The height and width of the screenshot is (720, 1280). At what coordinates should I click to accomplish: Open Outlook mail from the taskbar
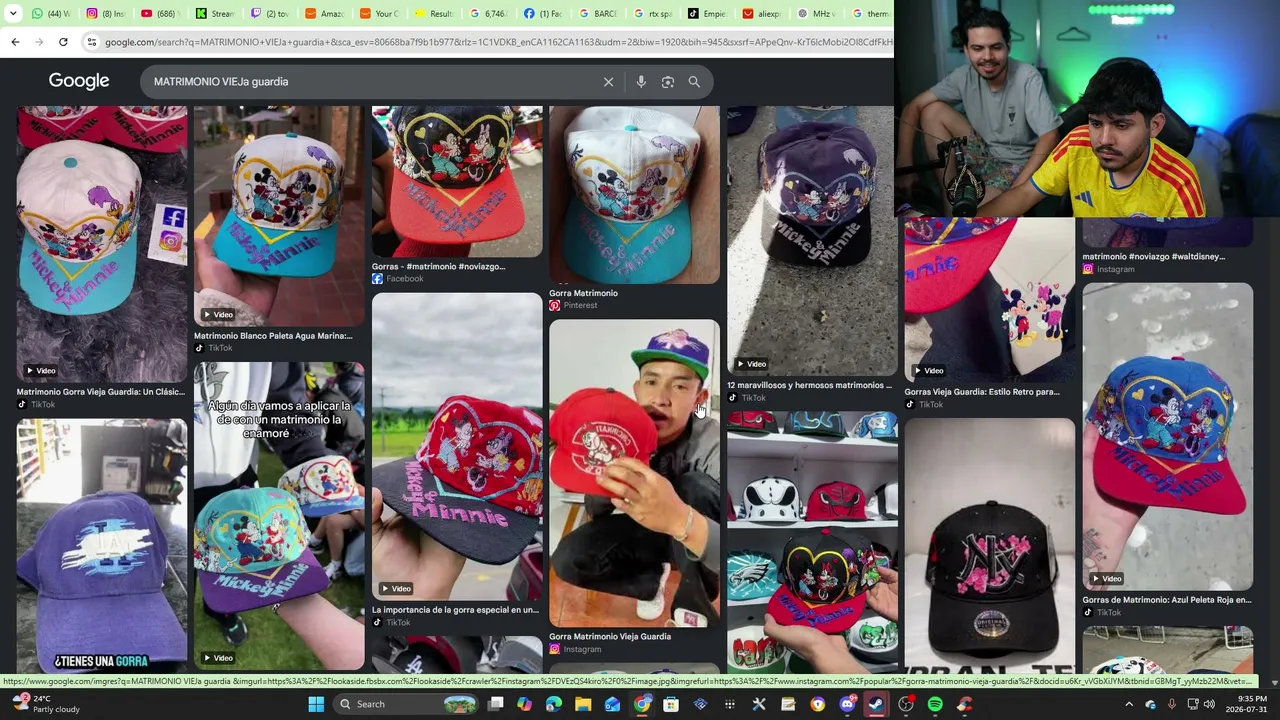coord(612,704)
